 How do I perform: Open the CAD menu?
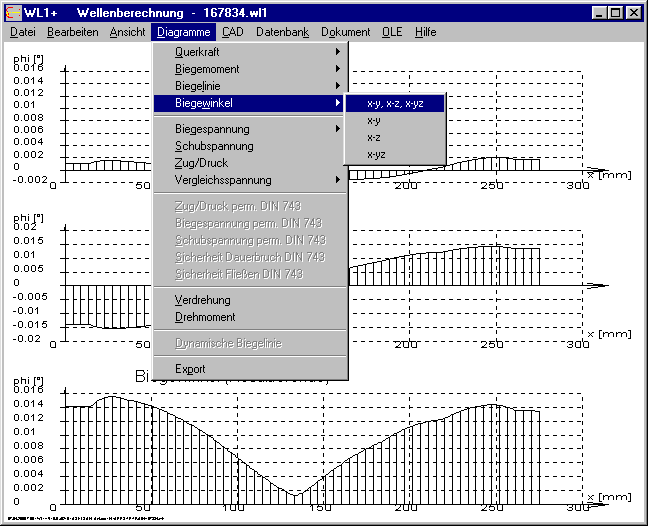[x=232, y=32]
